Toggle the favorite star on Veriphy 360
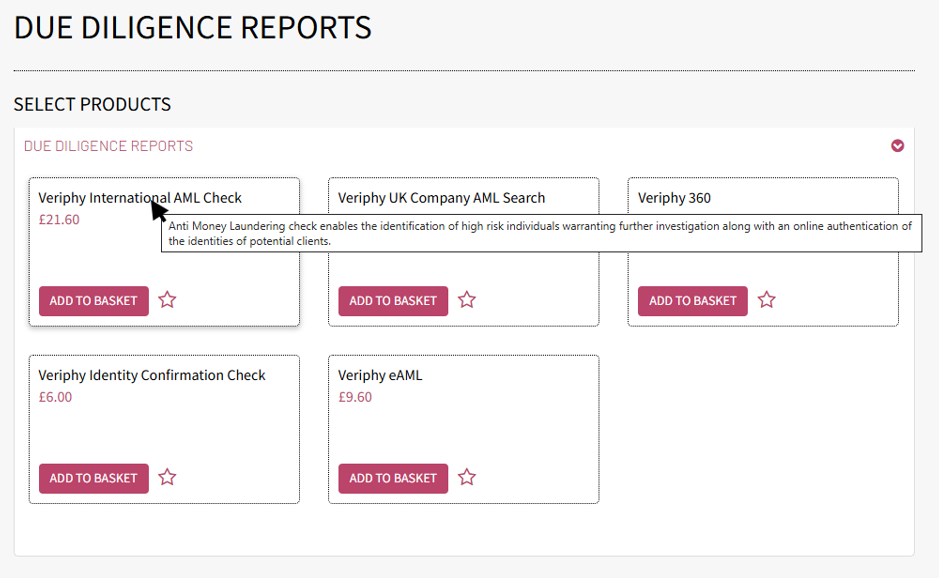Viewport: 939px width, 578px height. (x=766, y=300)
